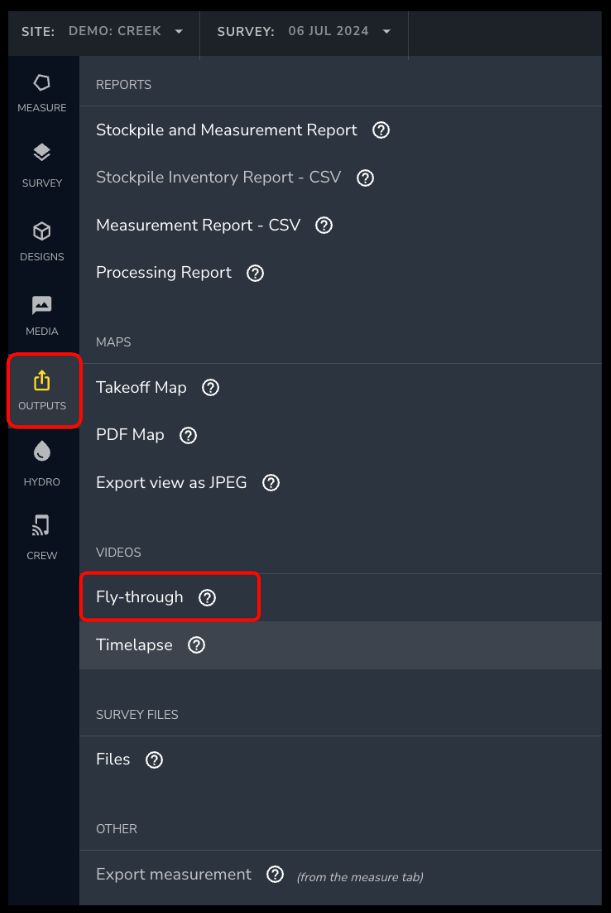Screen dimensions: 611x913
Task: Open the Measure tab in the sidebar
Action: [41, 93]
